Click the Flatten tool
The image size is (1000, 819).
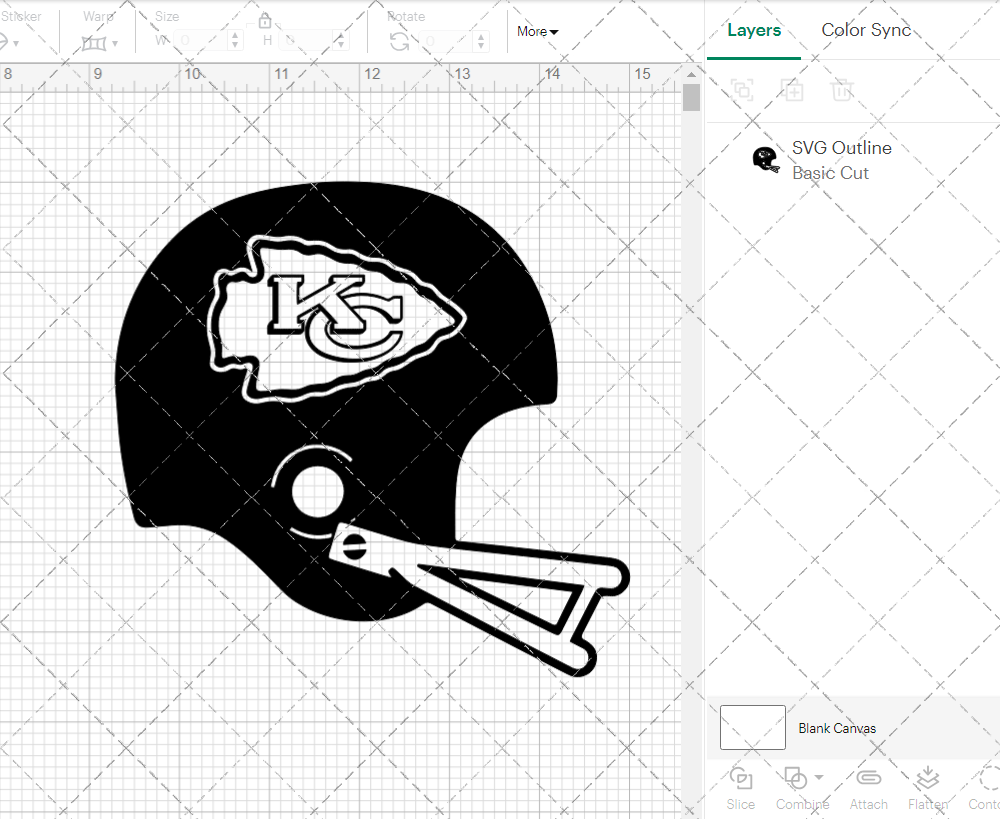pyautogui.click(x=927, y=789)
